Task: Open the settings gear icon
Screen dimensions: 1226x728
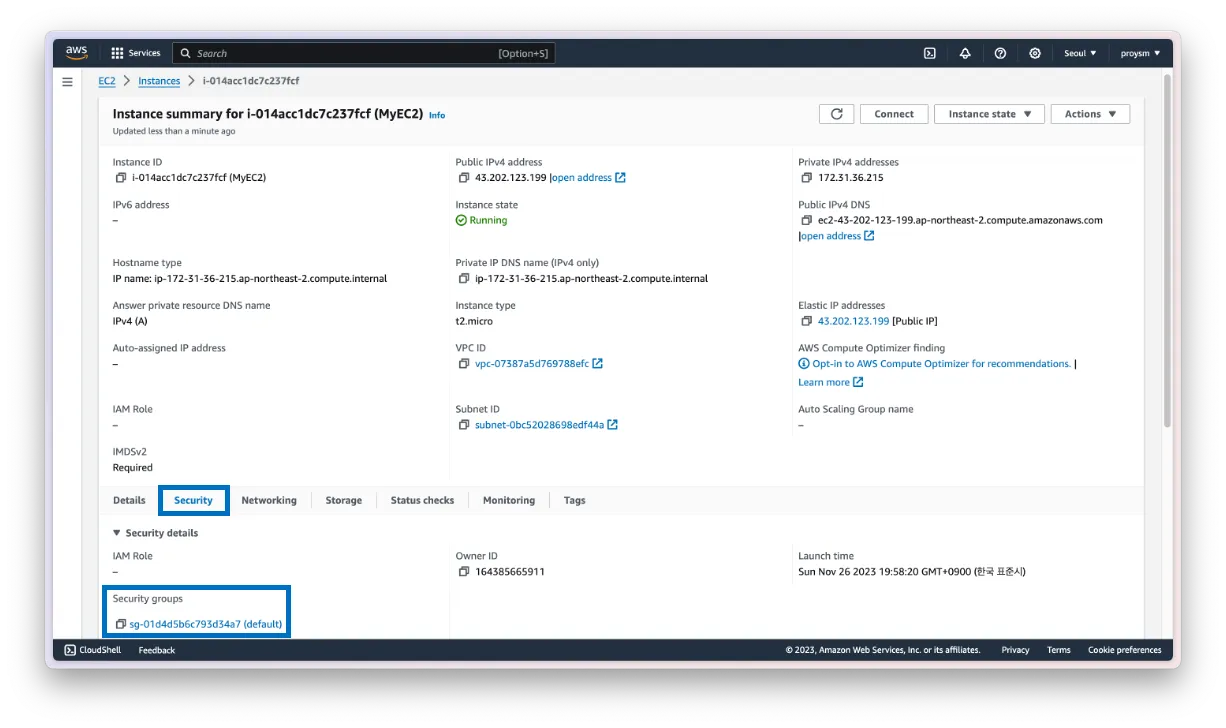Action: pos(1035,53)
